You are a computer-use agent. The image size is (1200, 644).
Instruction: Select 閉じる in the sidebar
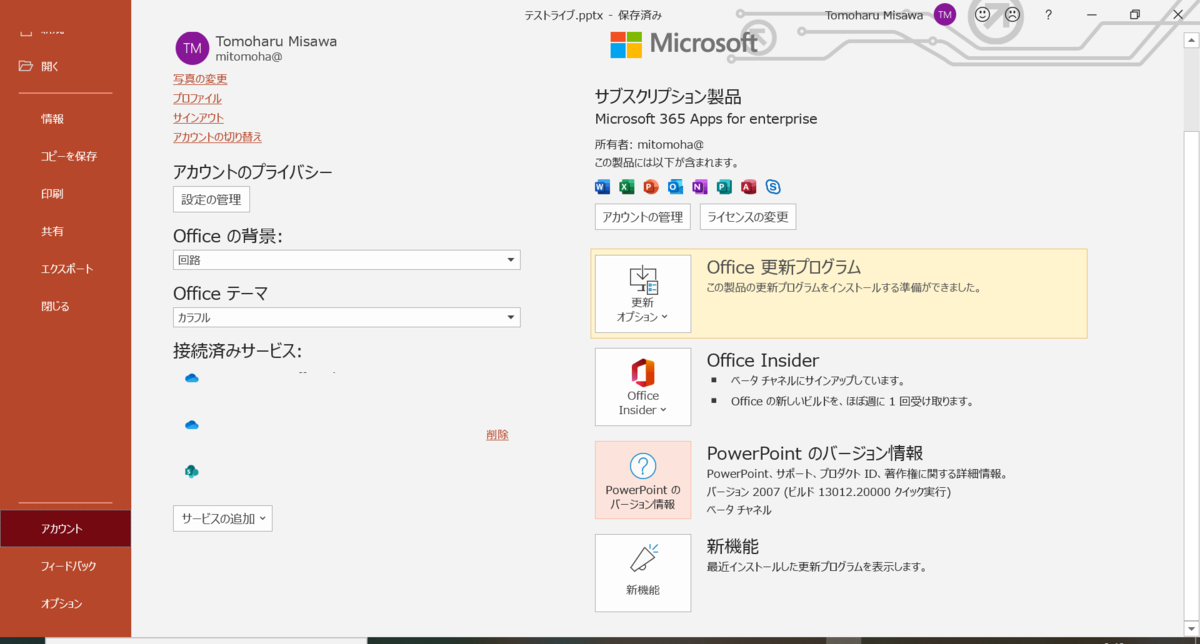56,306
